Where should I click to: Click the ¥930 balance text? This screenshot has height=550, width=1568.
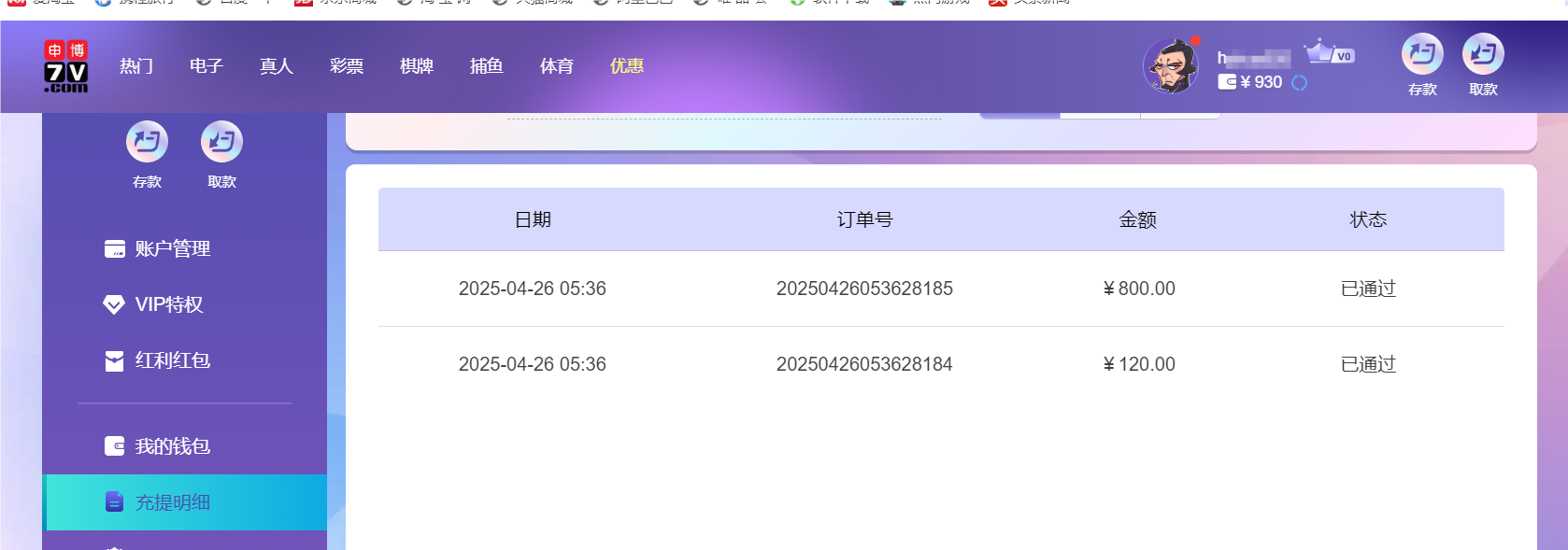[x=1262, y=82]
